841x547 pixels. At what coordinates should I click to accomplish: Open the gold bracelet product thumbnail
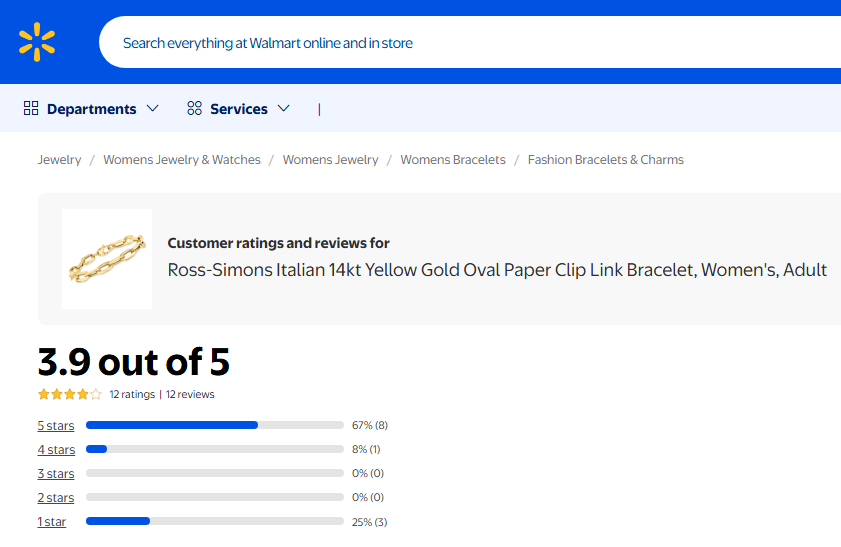point(107,259)
